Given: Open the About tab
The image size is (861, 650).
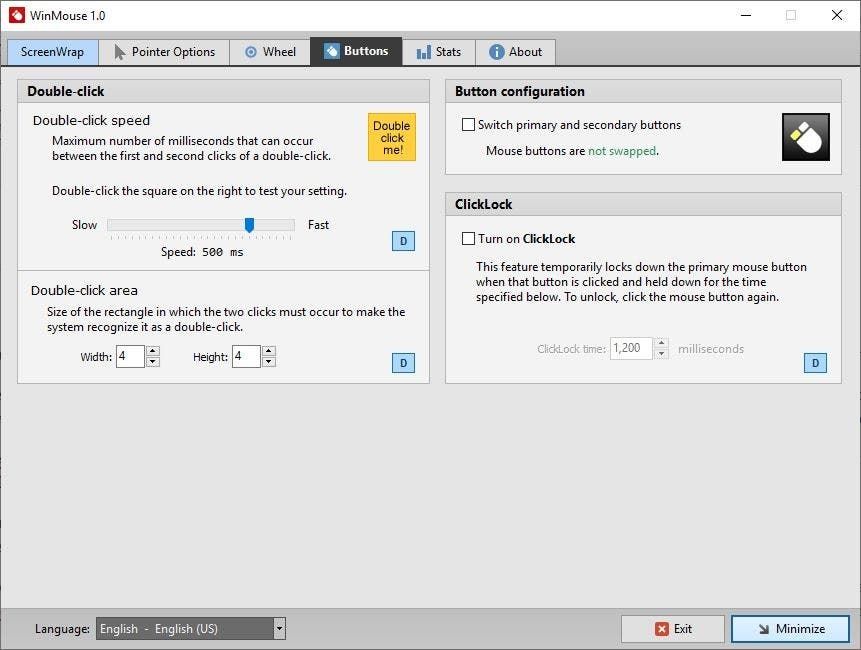Looking at the screenshot, I should (x=516, y=52).
